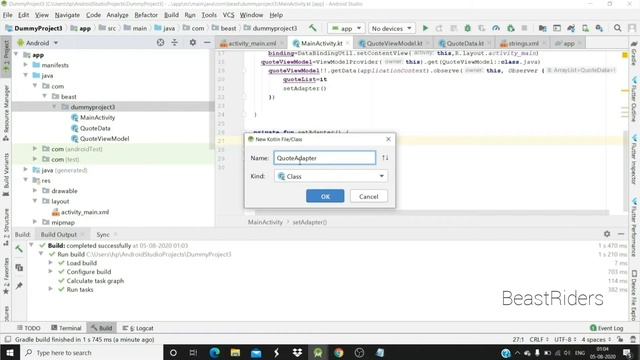The image size is (640, 360).
Task: Open the Terminal tool window
Action: click(x=66, y=328)
